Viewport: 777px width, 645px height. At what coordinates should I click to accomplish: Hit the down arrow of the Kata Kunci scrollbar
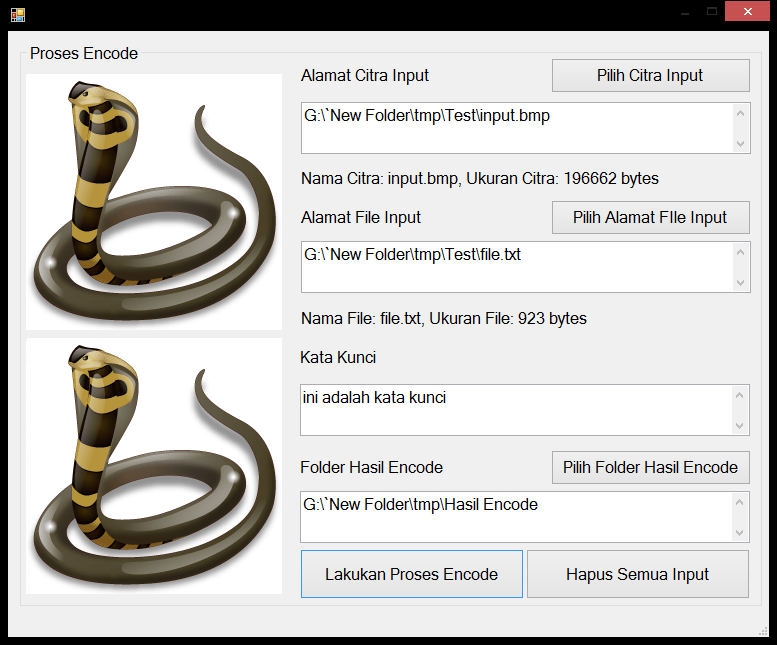pyautogui.click(x=740, y=426)
